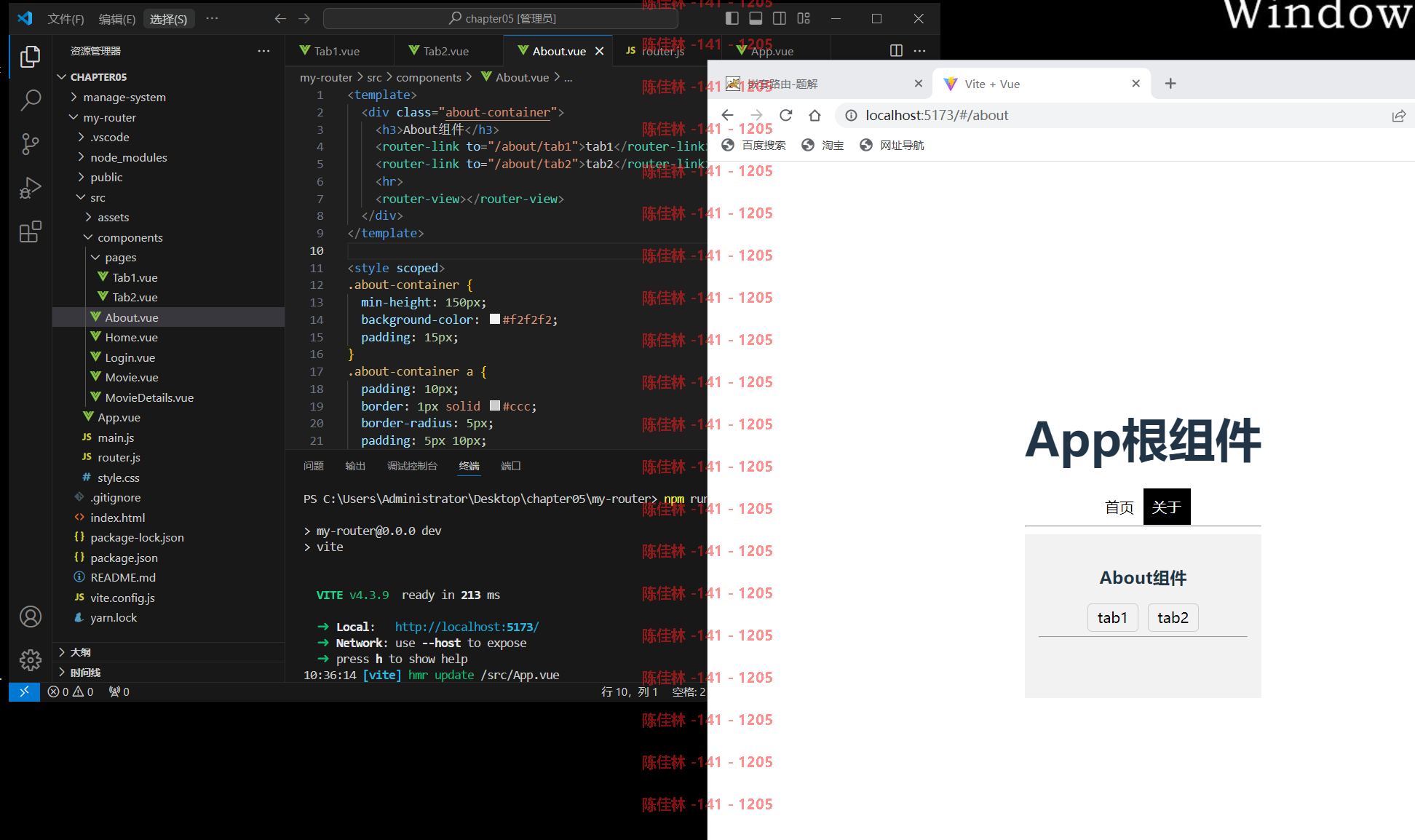Screen dimensions: 1415x840
Task: Switch to the 端口 panel tab
Action: point(511,466)
